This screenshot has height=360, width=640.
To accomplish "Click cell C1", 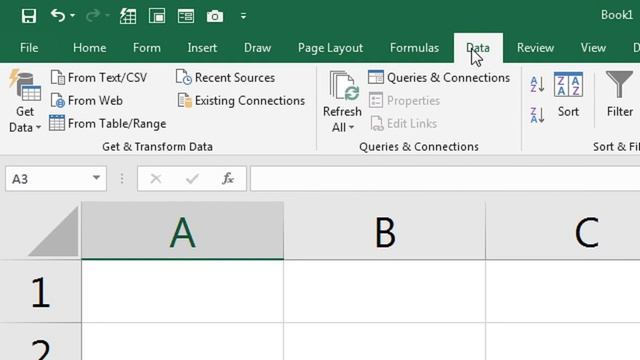I will tap(563, 291).
